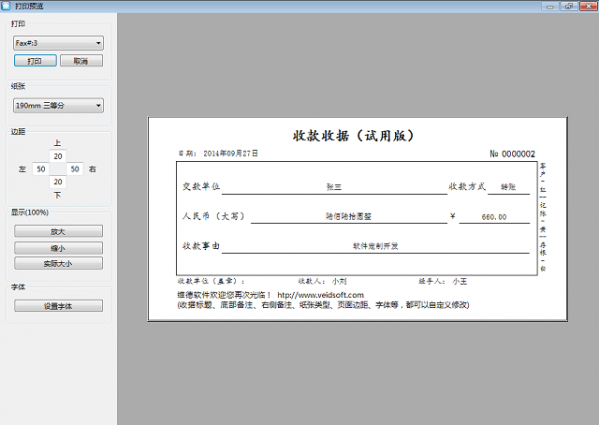Expand the printer list arrow
Image resolution: width=599 pixels, height=425 pixels.
pyautogui.click(x=98, y=43)
